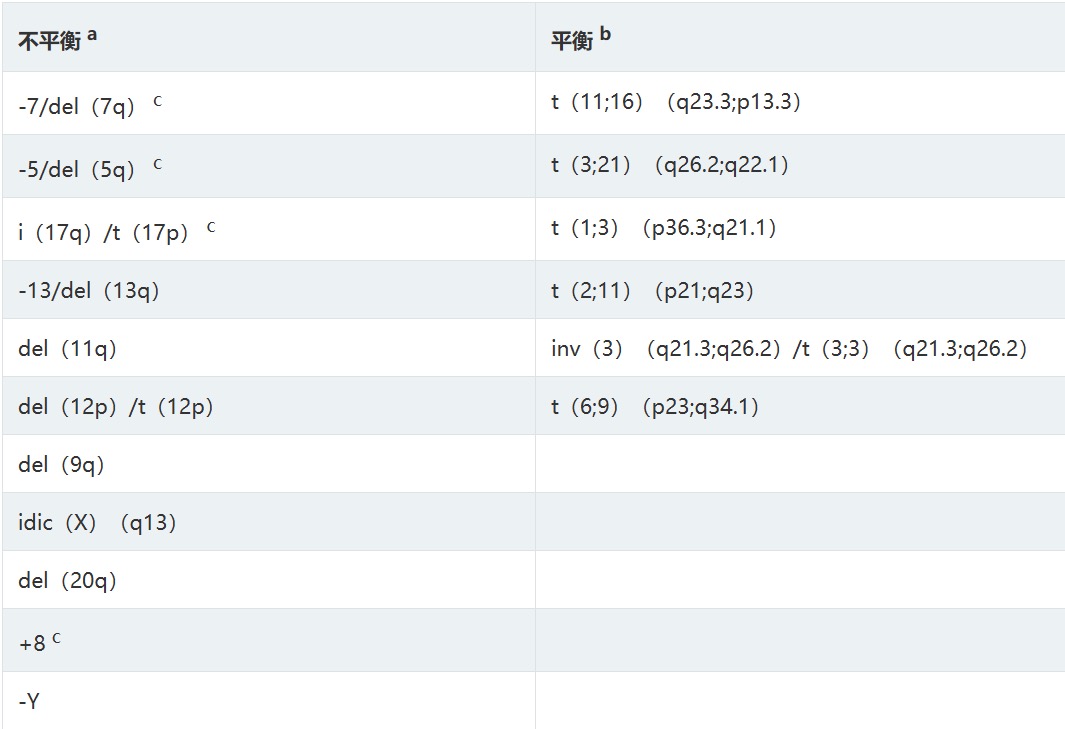Screen dimensions: 1065x729
Task: Click the del(20q) cell
Action: 67,581
